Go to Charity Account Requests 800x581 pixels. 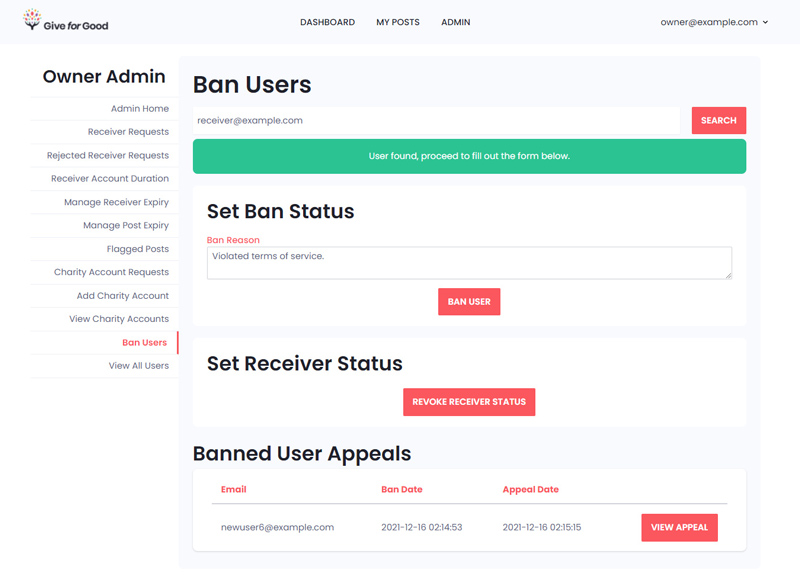tap(111, 272)
